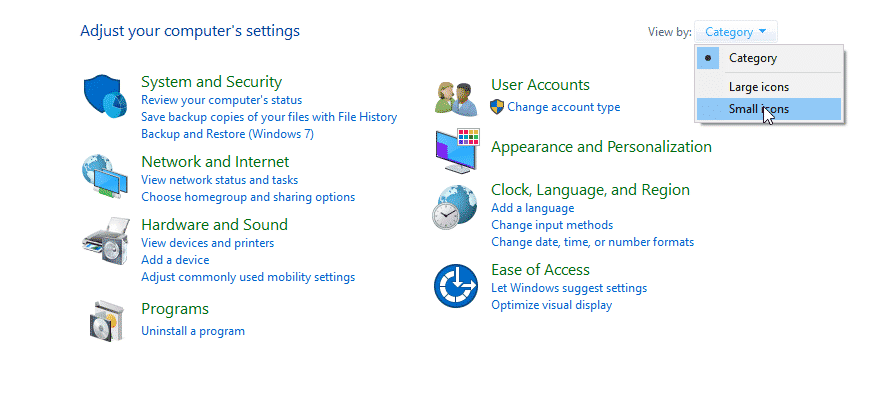This screenshot has width=892, height=417.
Task: Open View devices and printers
Action: [208, 243]
